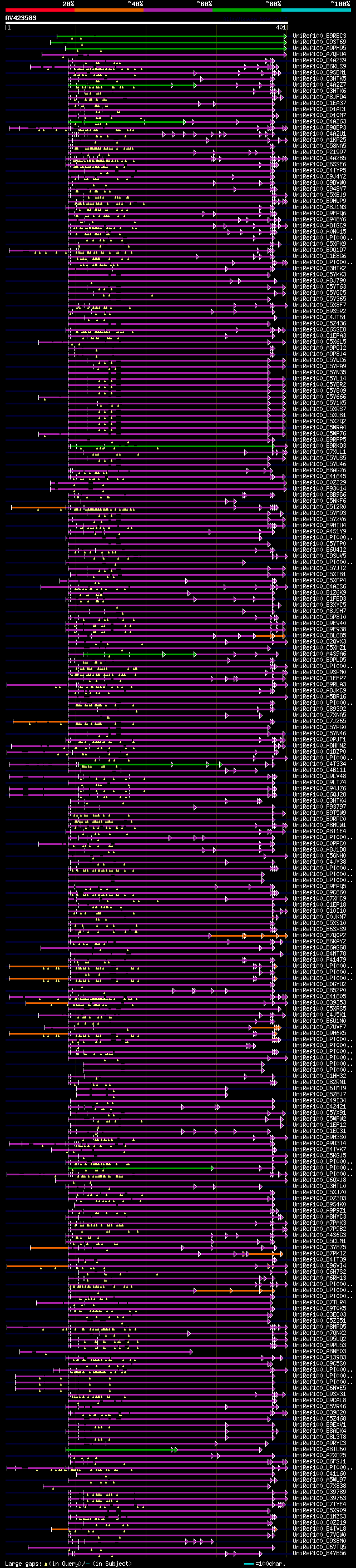Select query label AV423583
356x1568 pixels.
pos(21,18)
